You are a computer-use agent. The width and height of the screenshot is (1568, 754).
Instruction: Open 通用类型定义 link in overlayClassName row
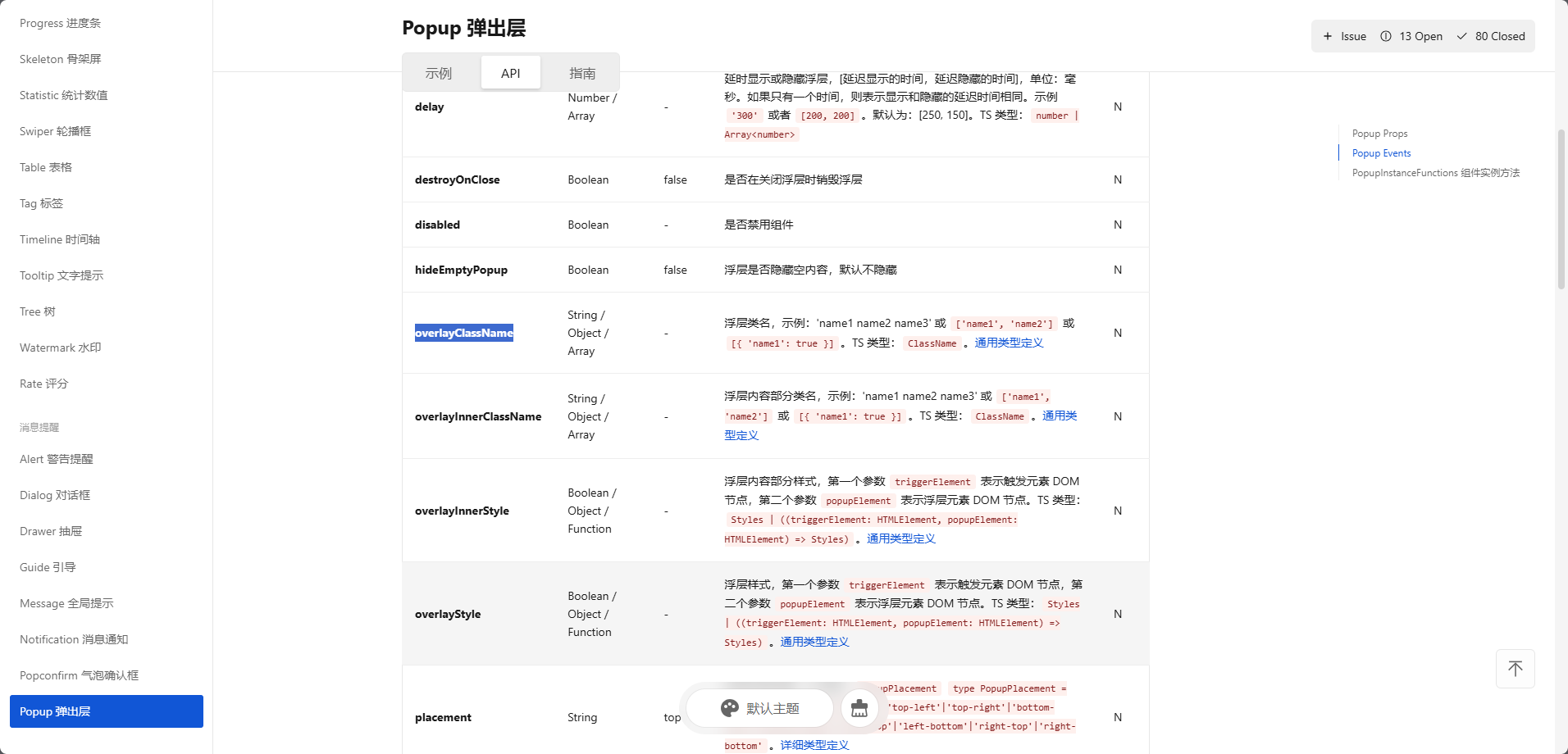(x=1009, y=343)
